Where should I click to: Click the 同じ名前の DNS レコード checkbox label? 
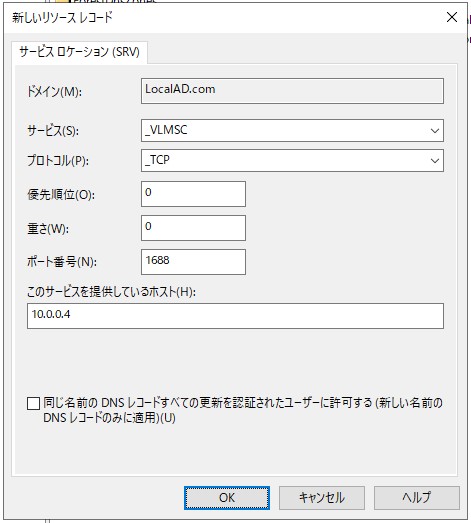pyautogui.click(x=243, y=410)
